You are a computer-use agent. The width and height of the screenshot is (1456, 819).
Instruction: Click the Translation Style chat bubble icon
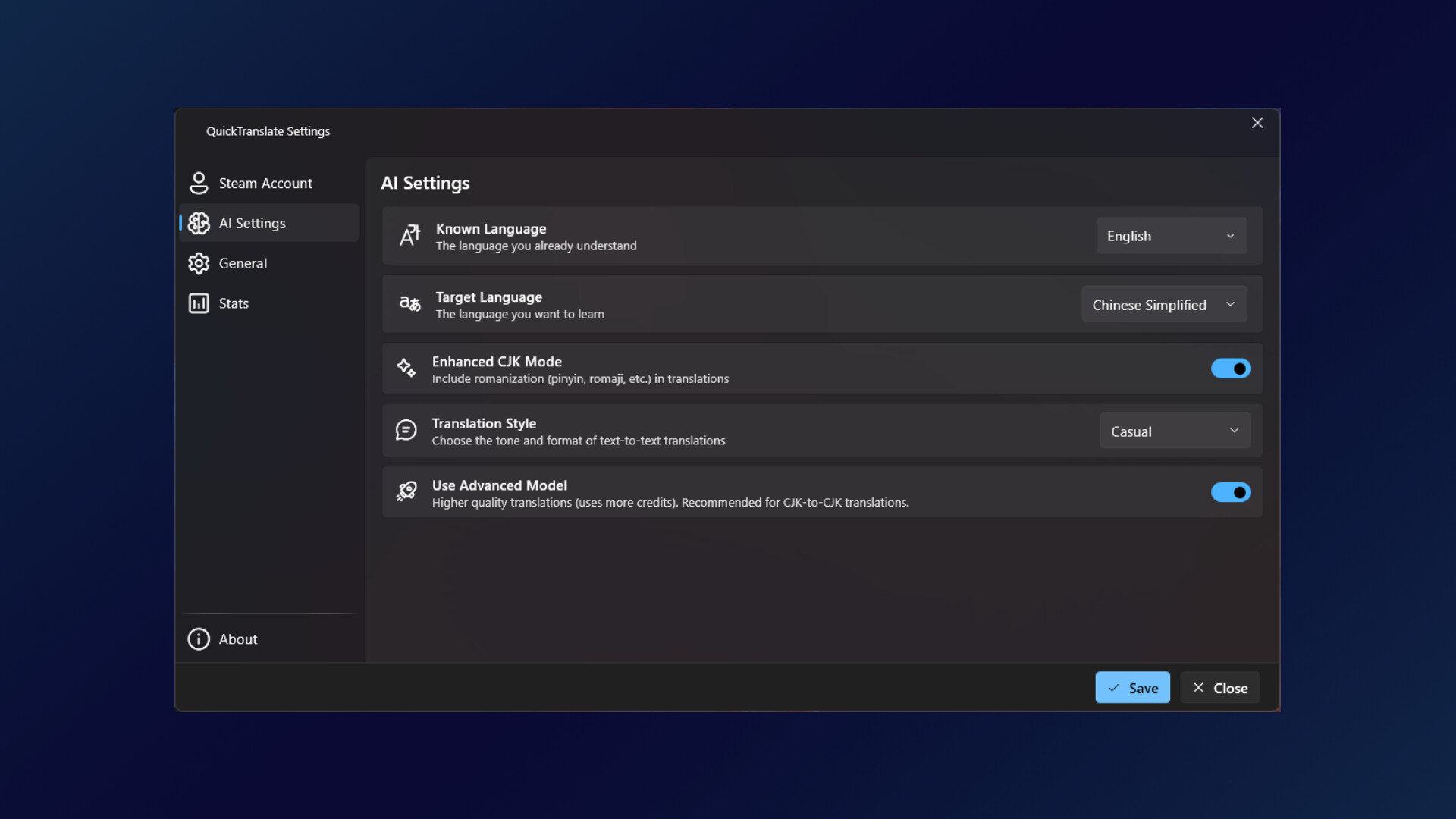(x=406, y=430)
